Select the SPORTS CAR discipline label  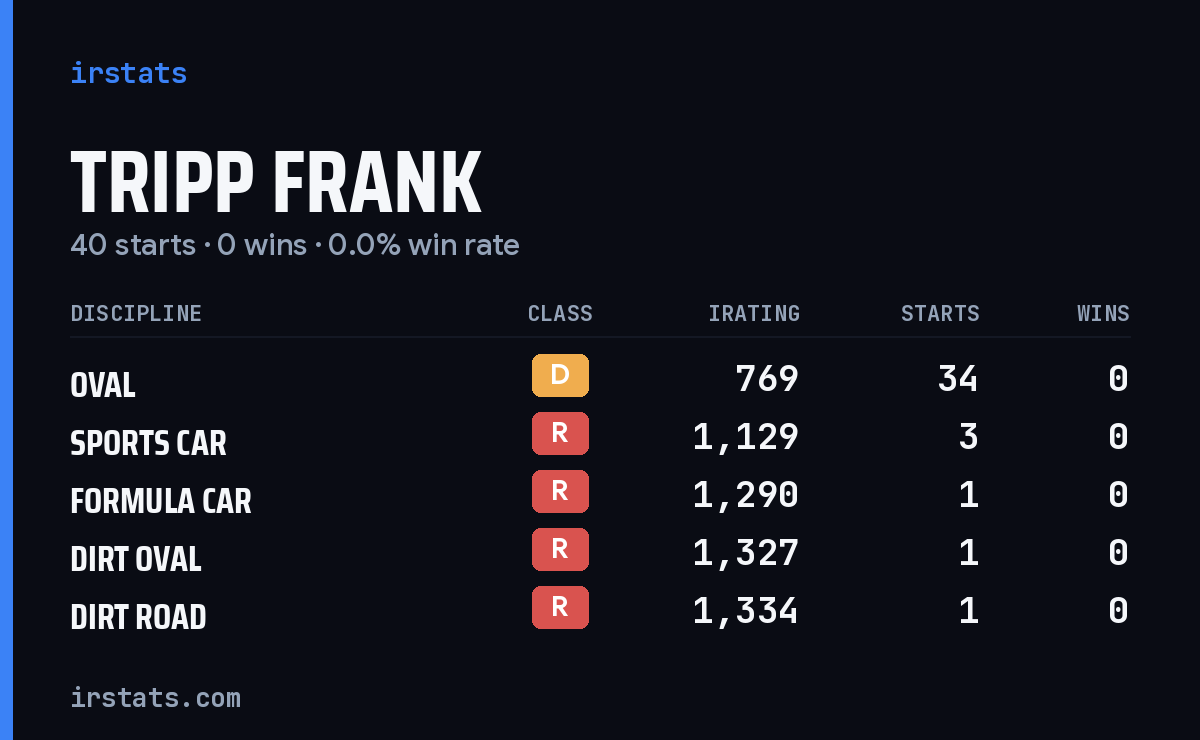148,443
